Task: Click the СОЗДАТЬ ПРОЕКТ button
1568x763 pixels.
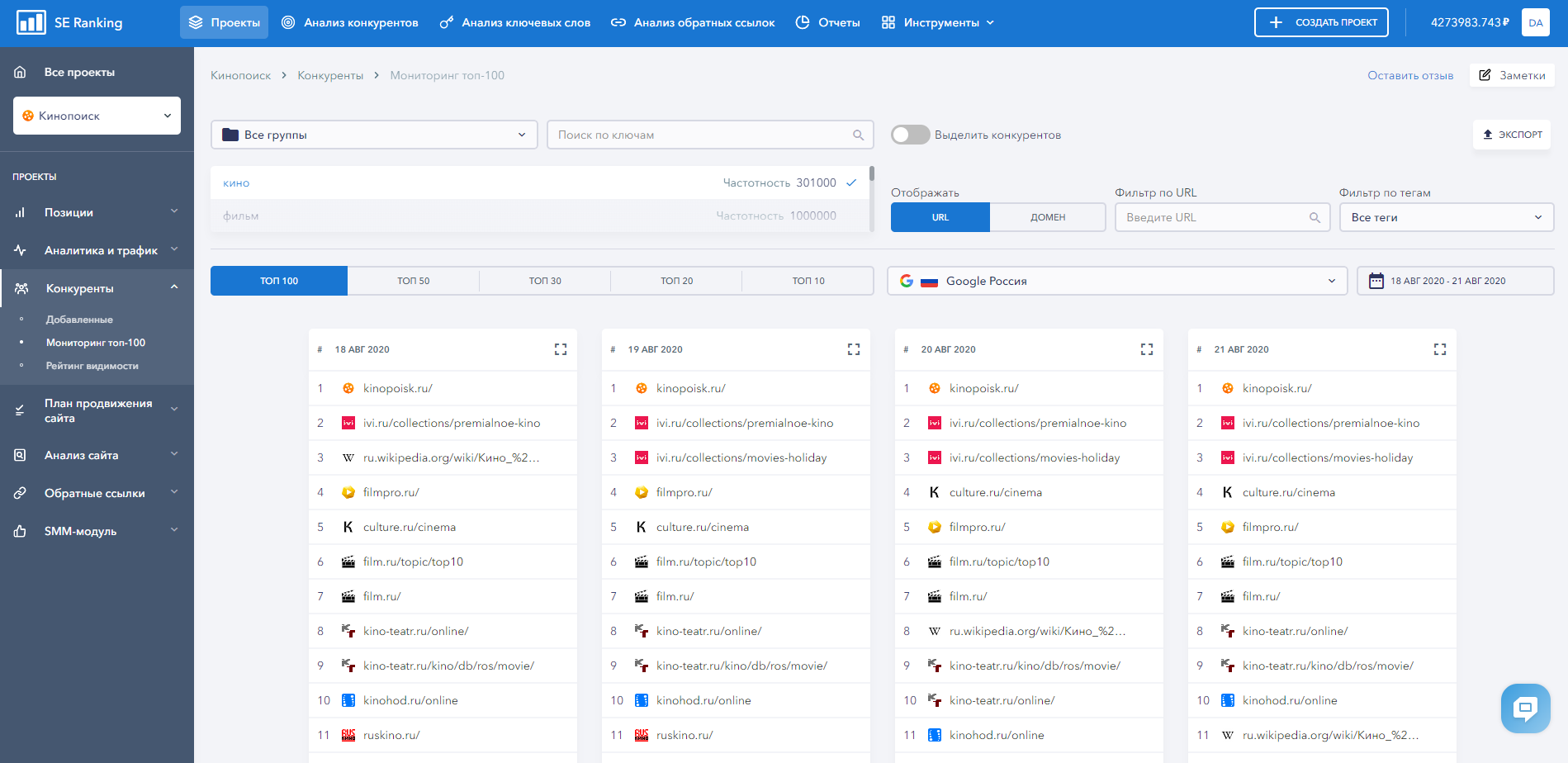Action: tap(1321, 22)
